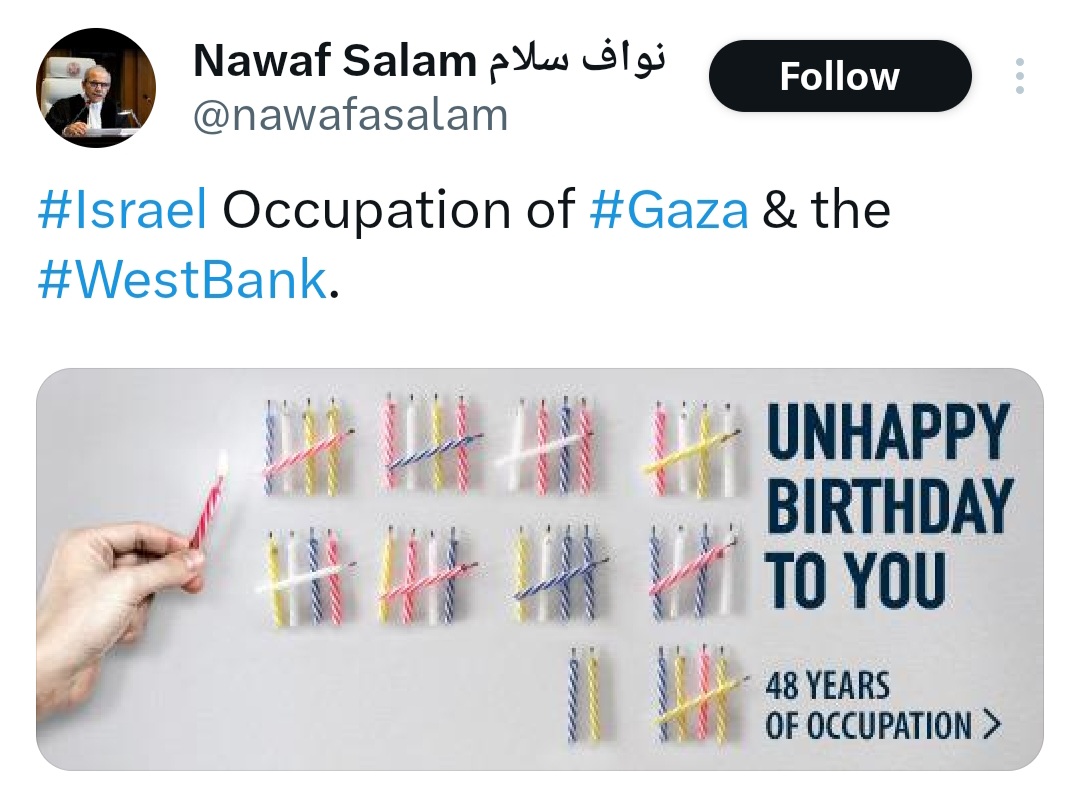The height and width of the screenshot is (810, 1080).
Task: Click the "48 YEARS" caption text
Action: point(827,688)
